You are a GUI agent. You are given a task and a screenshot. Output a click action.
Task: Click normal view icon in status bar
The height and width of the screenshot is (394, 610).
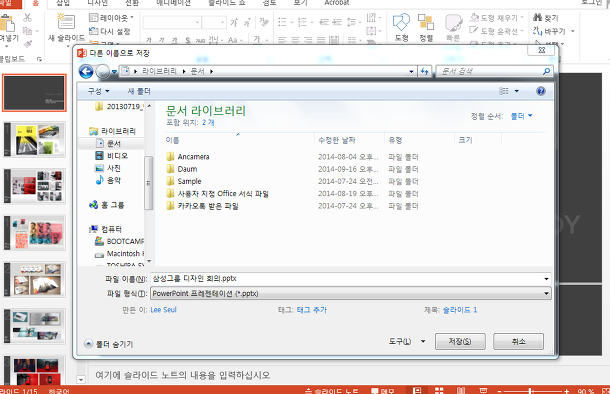pyautogui.click(x=417, y=390)
